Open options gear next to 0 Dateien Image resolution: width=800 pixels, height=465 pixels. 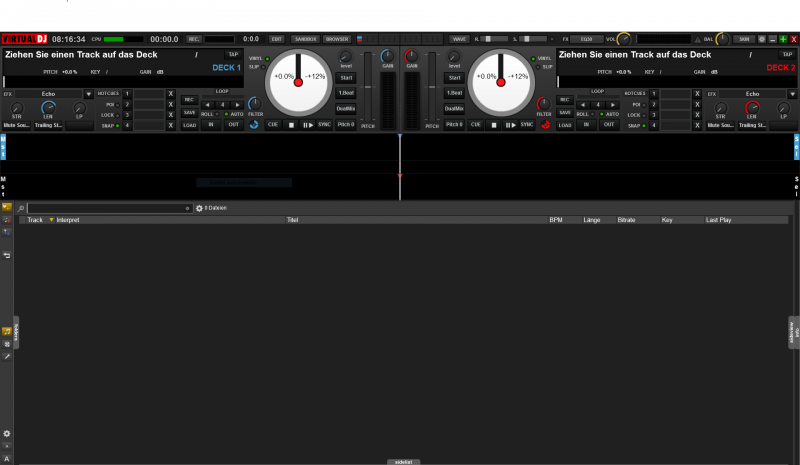199,208
